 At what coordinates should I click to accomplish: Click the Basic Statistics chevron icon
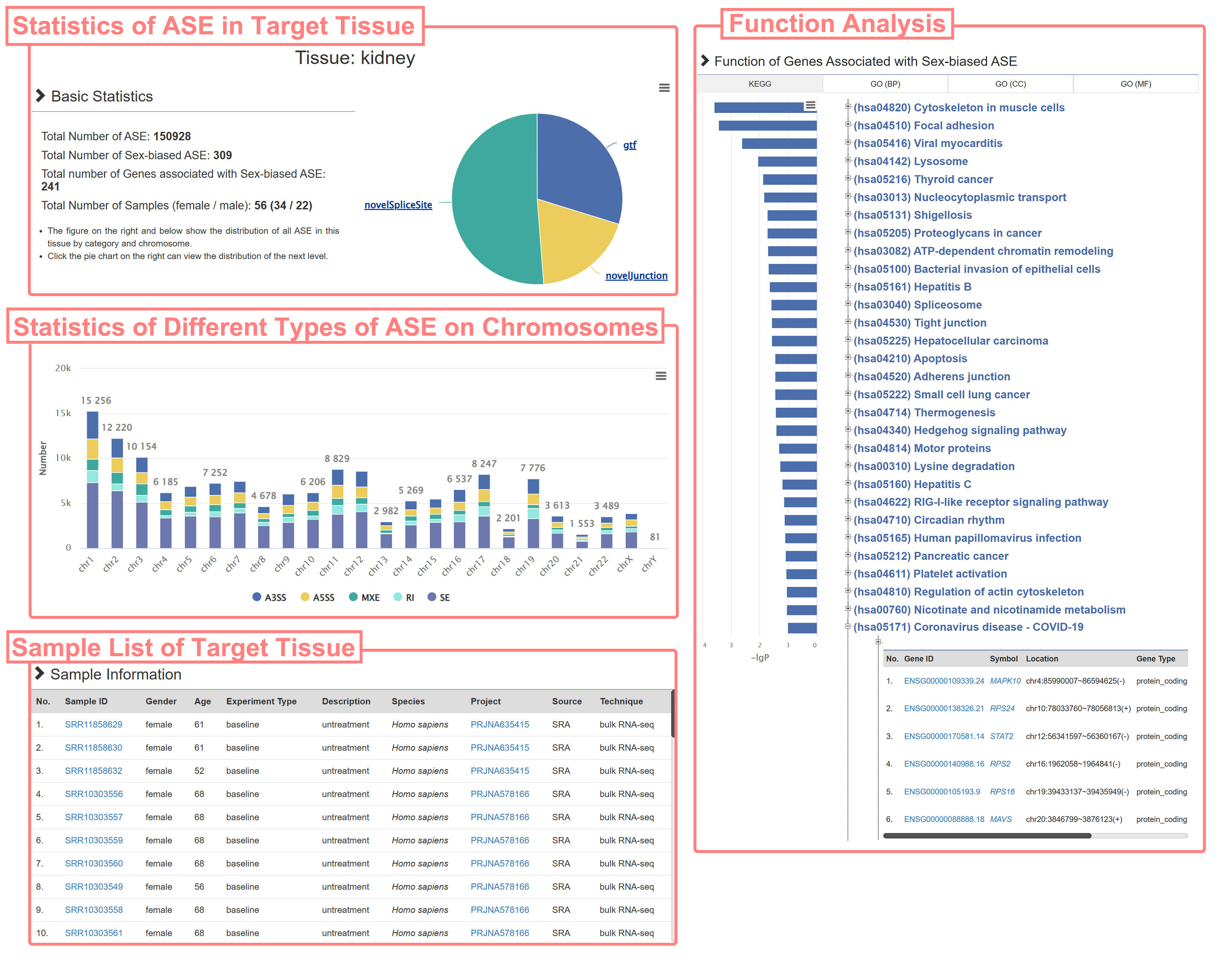pos(40,96)
